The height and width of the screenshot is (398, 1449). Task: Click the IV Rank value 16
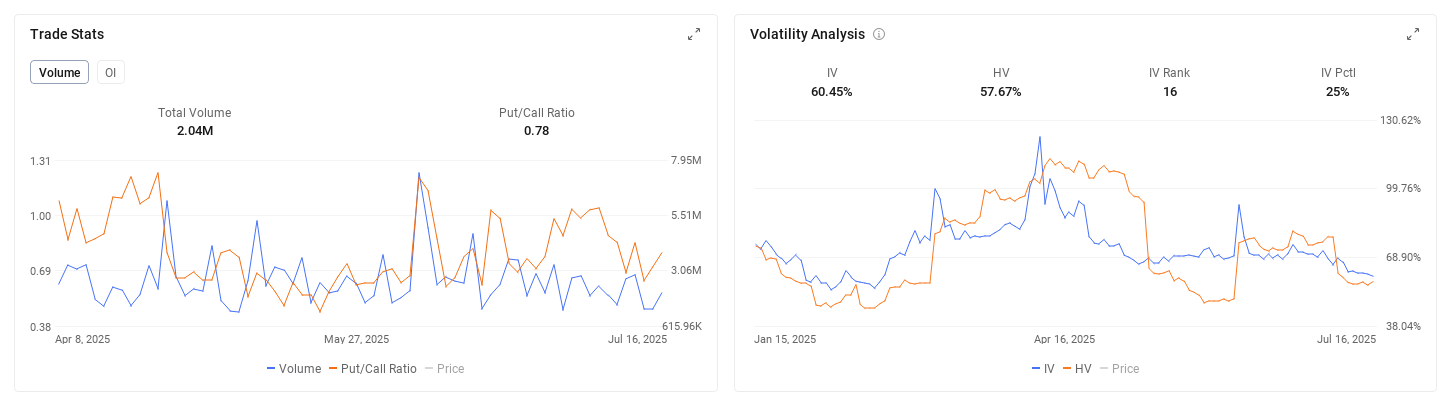[x=1170, y=92]
